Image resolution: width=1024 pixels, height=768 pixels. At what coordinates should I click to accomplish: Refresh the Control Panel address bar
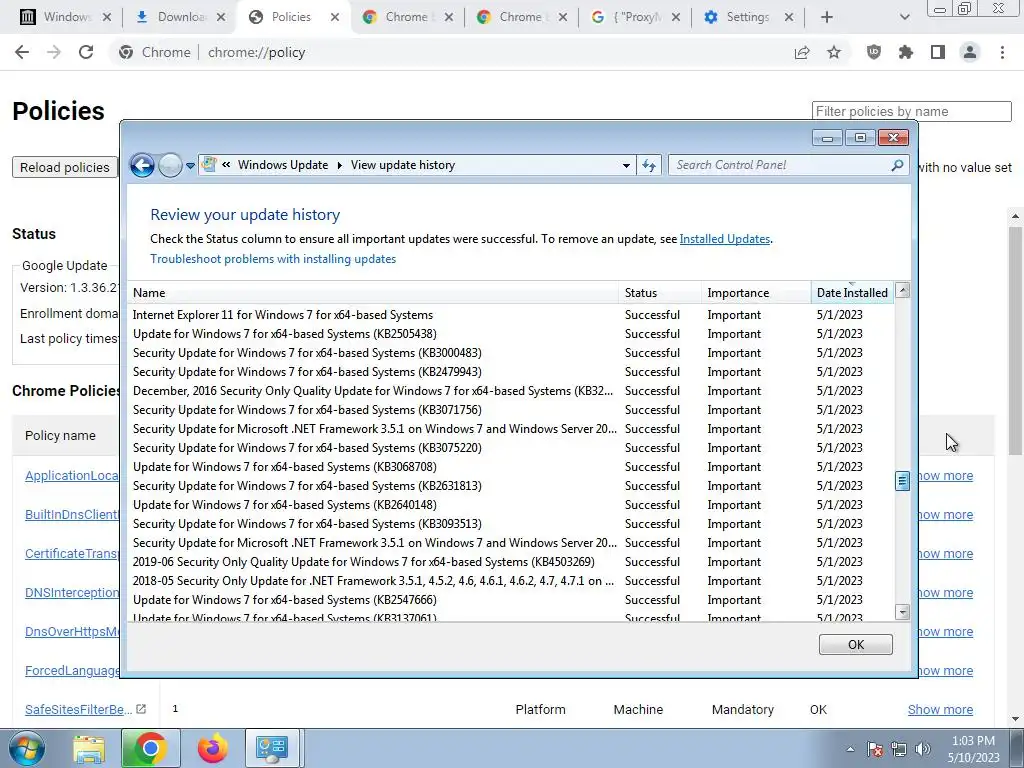(648, 165)
